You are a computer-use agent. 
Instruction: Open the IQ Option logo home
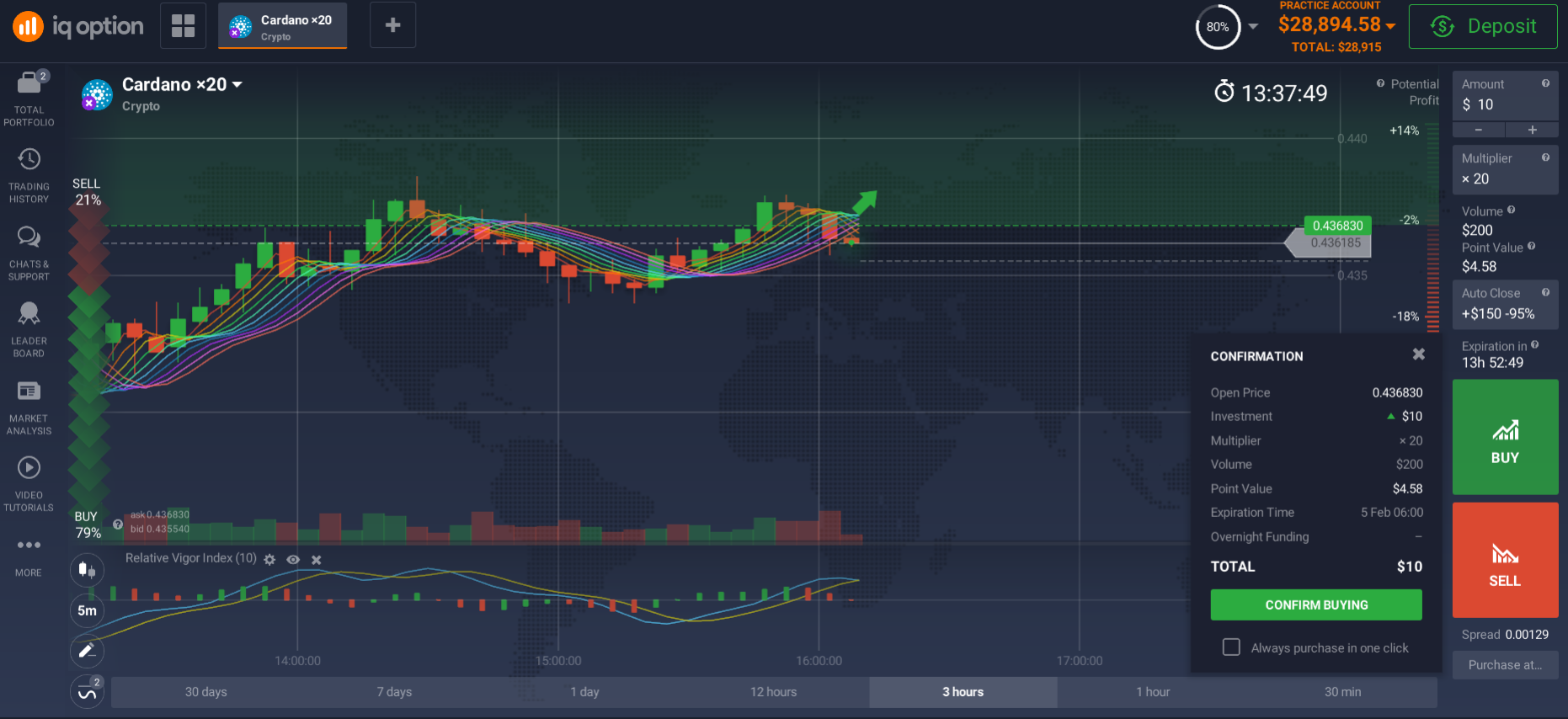[x=78, y=26]
